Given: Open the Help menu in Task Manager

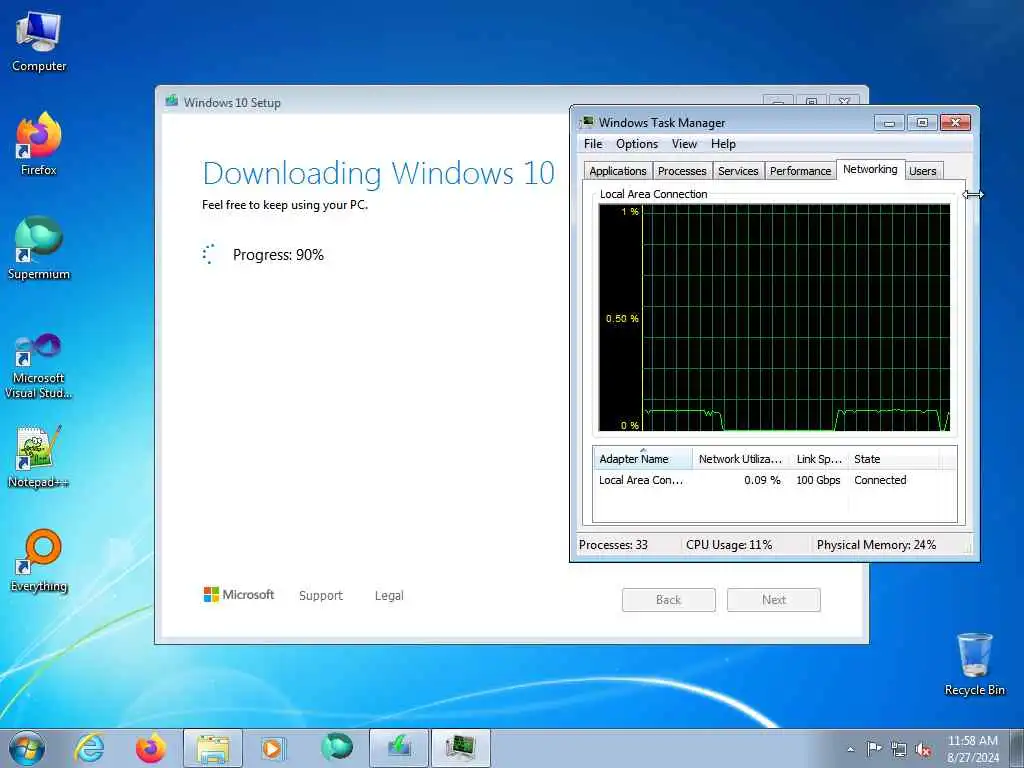Looking at the screenshot, I should click(x=723, y=144).
